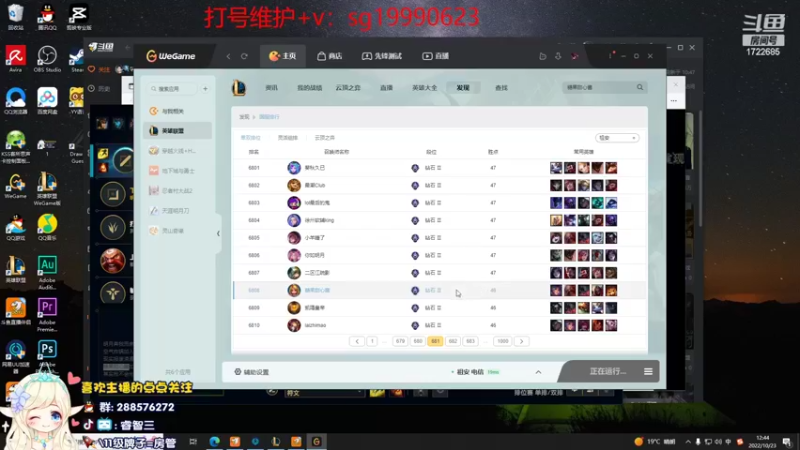The image size is (800, 450).
Task: Click rank 6802 player avatar
Action: point(294,185)
